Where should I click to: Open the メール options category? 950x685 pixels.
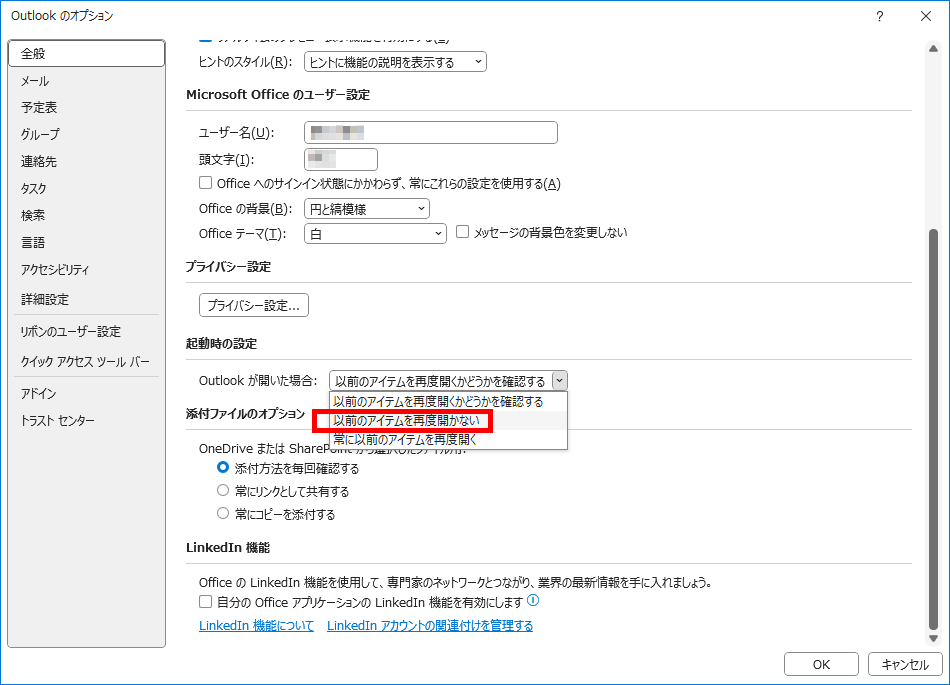tap(87, 81)
